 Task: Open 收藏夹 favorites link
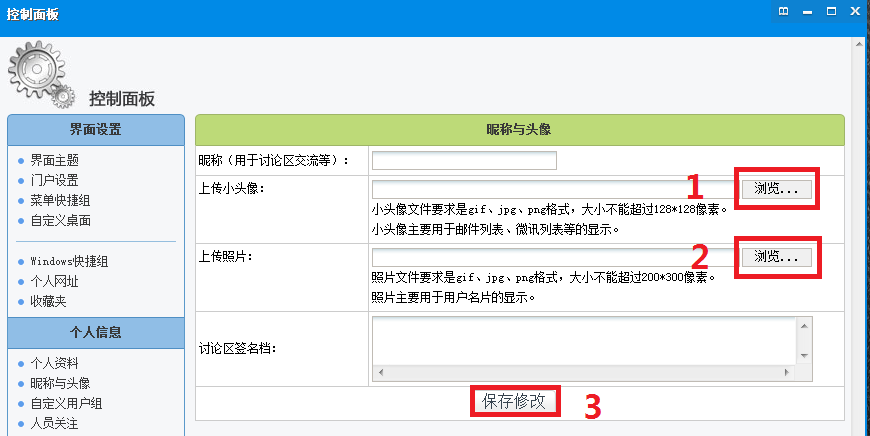coord(48,301)
